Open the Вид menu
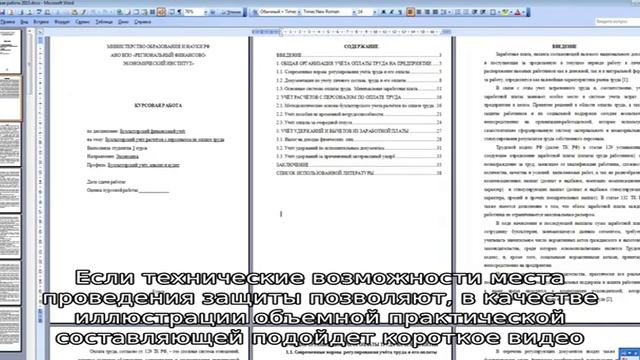Screen dimensions: 640x360 (24, 22)
